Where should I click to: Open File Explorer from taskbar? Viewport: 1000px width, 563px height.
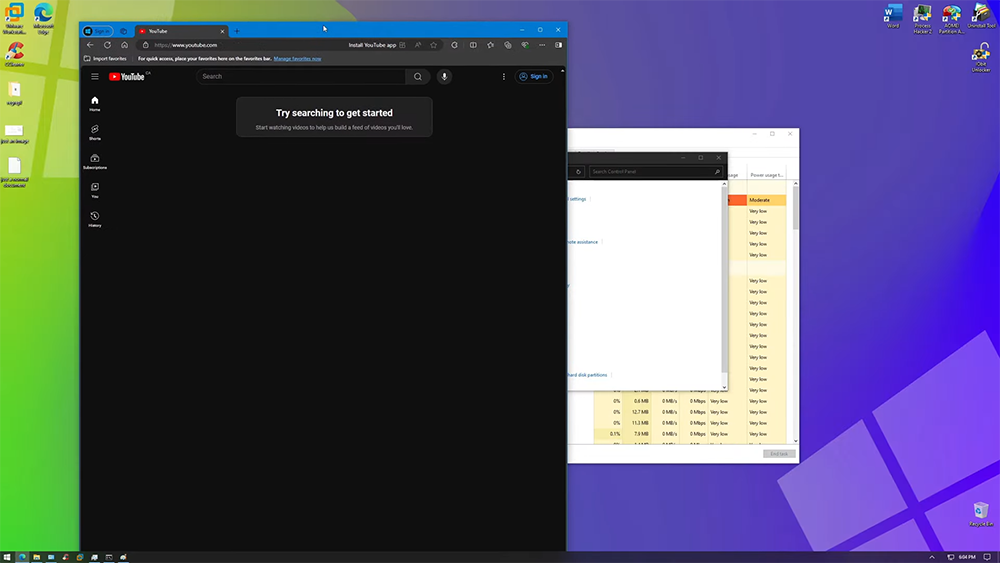point(36,557)
